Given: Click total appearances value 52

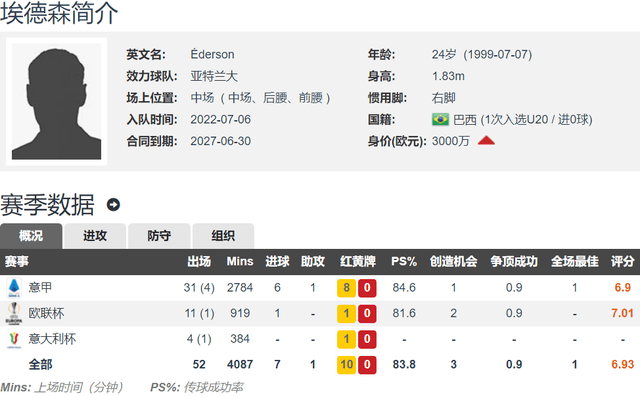Looking at the screenshot, I should (x=199, y=364).
